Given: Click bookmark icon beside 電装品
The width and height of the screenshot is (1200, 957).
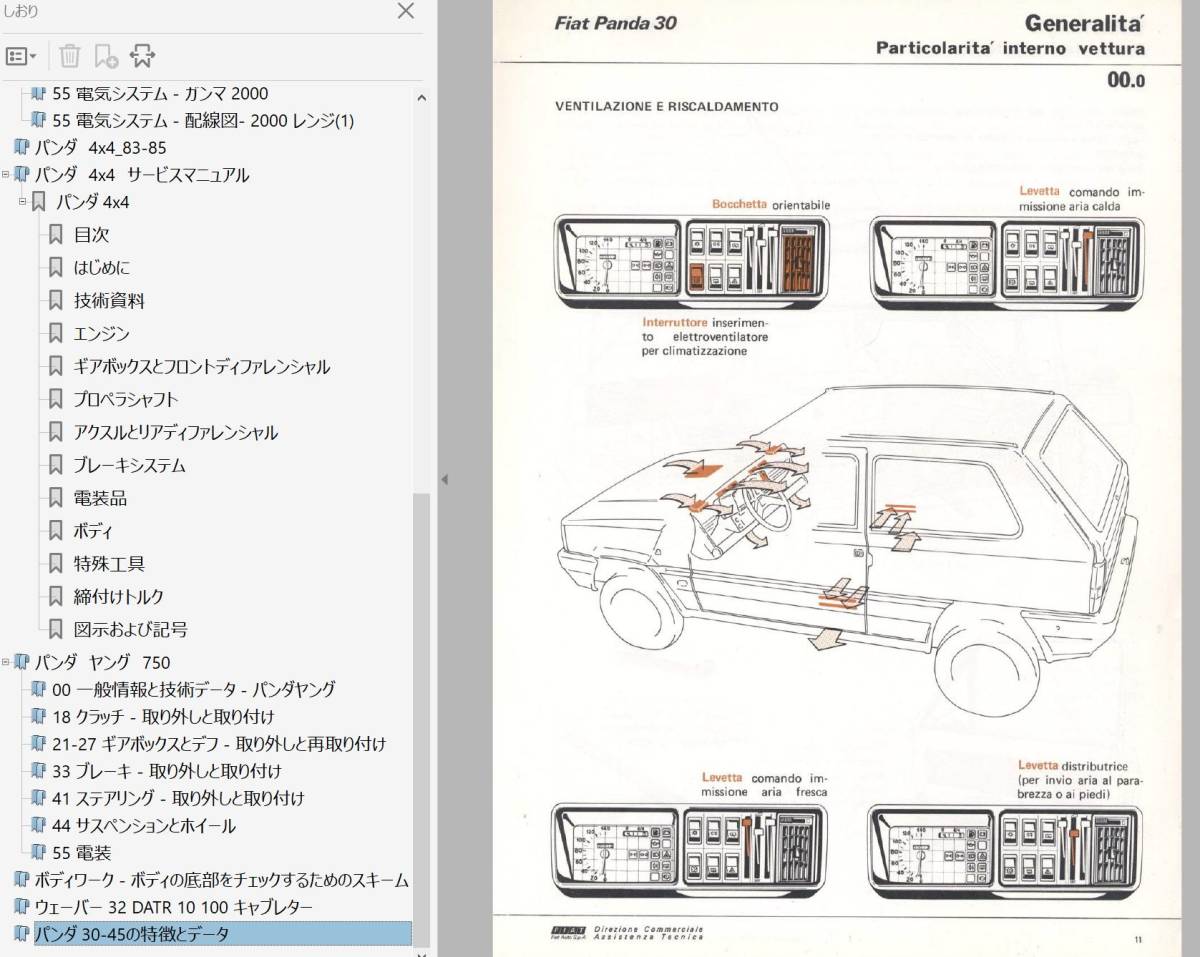Looking at the screenshot, I should pos(56,499).
